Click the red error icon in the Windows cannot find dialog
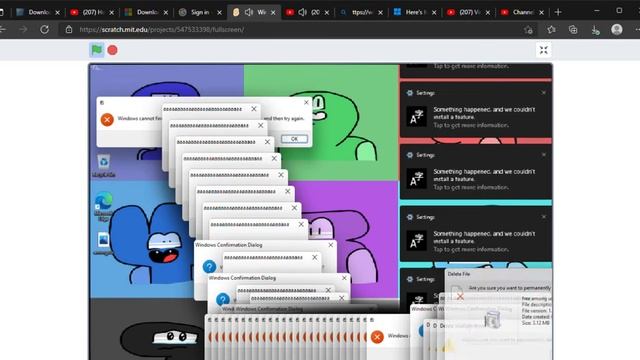 107,120
